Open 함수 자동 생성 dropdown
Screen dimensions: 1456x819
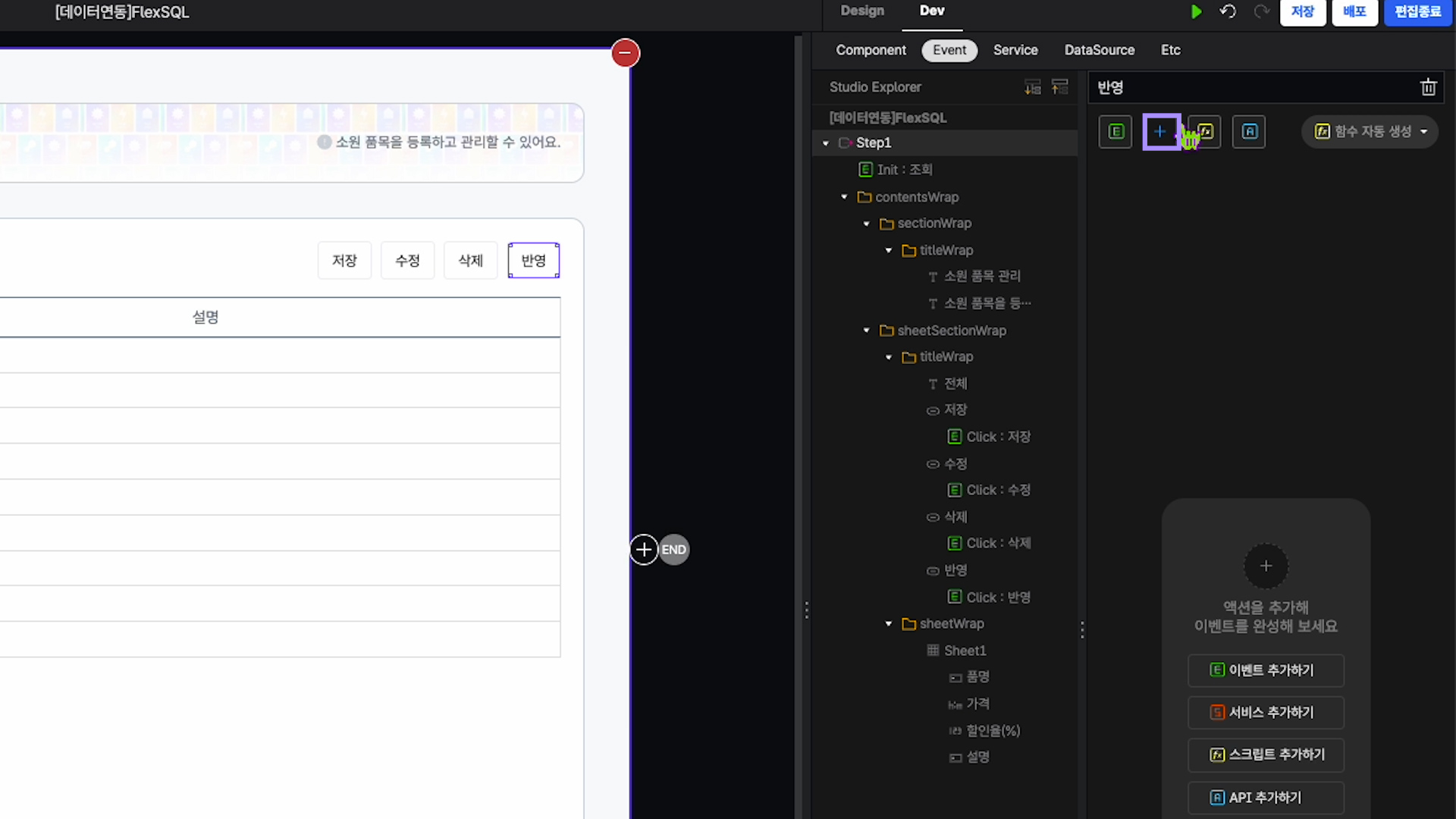coord(1370,132)
